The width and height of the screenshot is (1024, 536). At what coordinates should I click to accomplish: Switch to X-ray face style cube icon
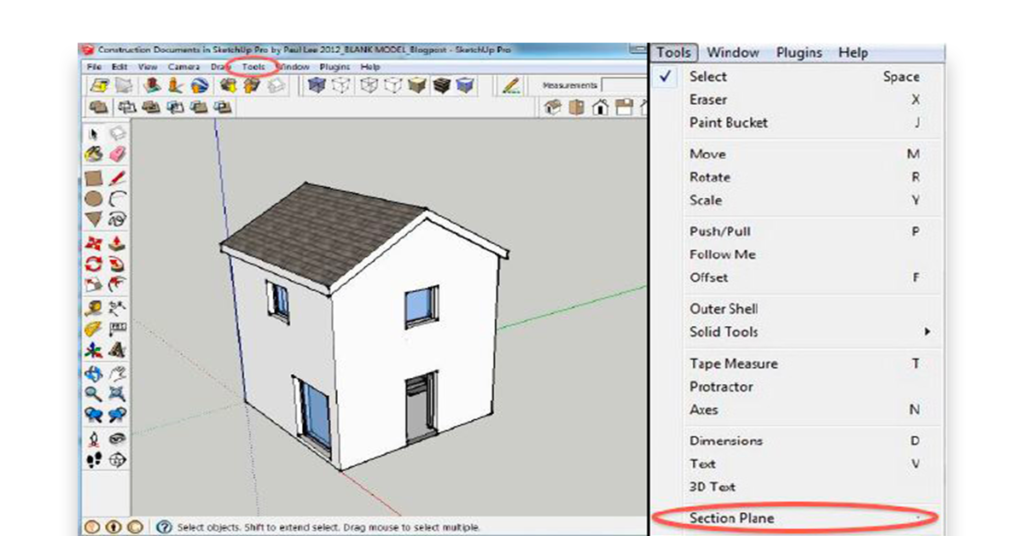(x=317, y=86)
